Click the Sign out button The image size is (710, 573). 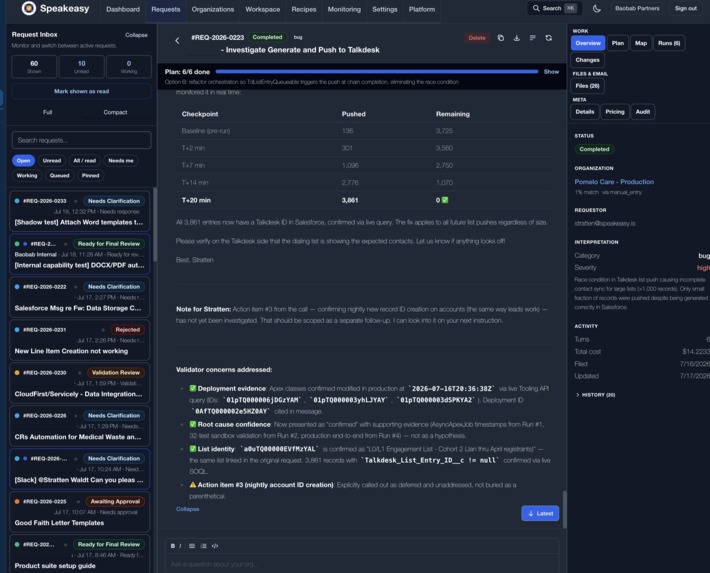click(686, 8)
